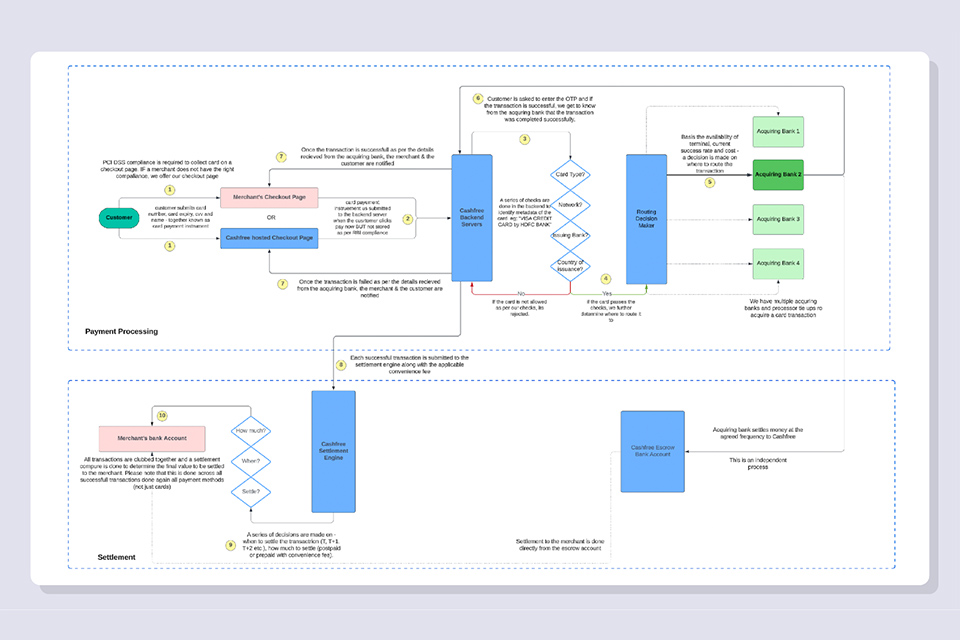Click step number 5 circle marker

click(711, 182)
